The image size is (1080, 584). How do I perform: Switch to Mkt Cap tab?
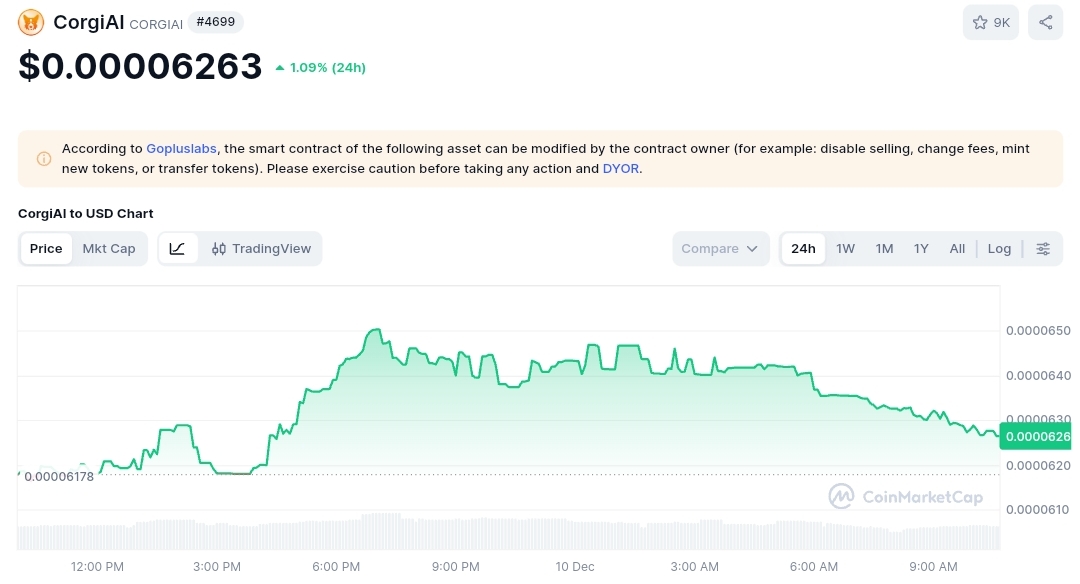pos(109,249)
